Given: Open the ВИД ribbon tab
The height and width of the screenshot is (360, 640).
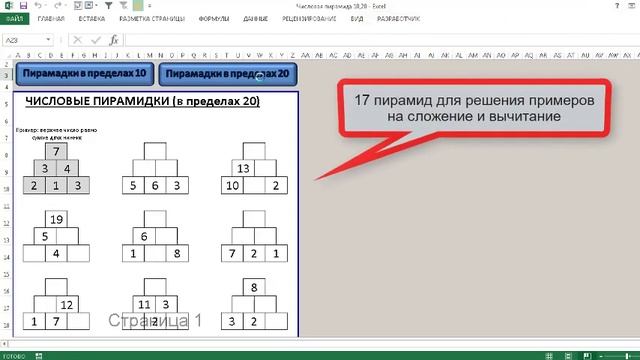Looking at the screenshot, I should click(357, 19).
